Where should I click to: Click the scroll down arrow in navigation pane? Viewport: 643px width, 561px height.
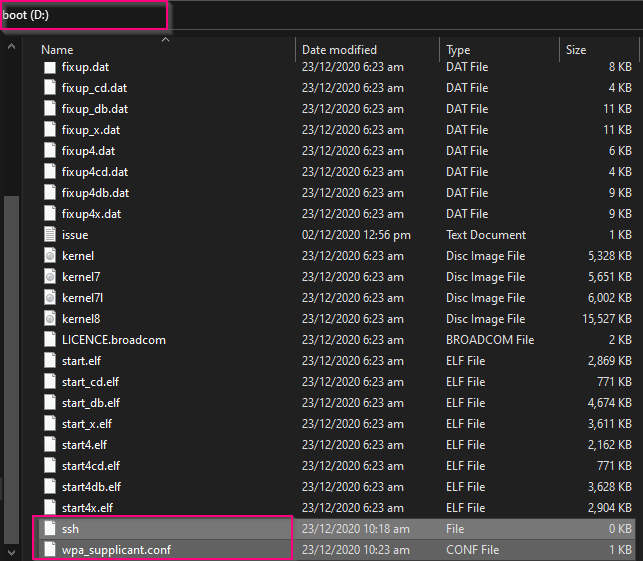[x=12, y=552]
